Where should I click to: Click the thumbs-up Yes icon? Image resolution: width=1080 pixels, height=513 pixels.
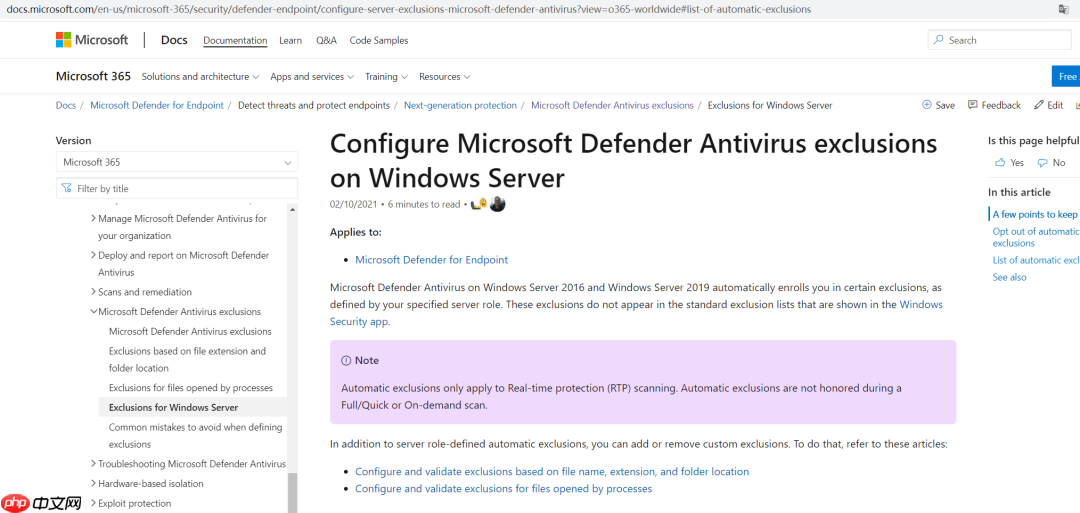1000,163
